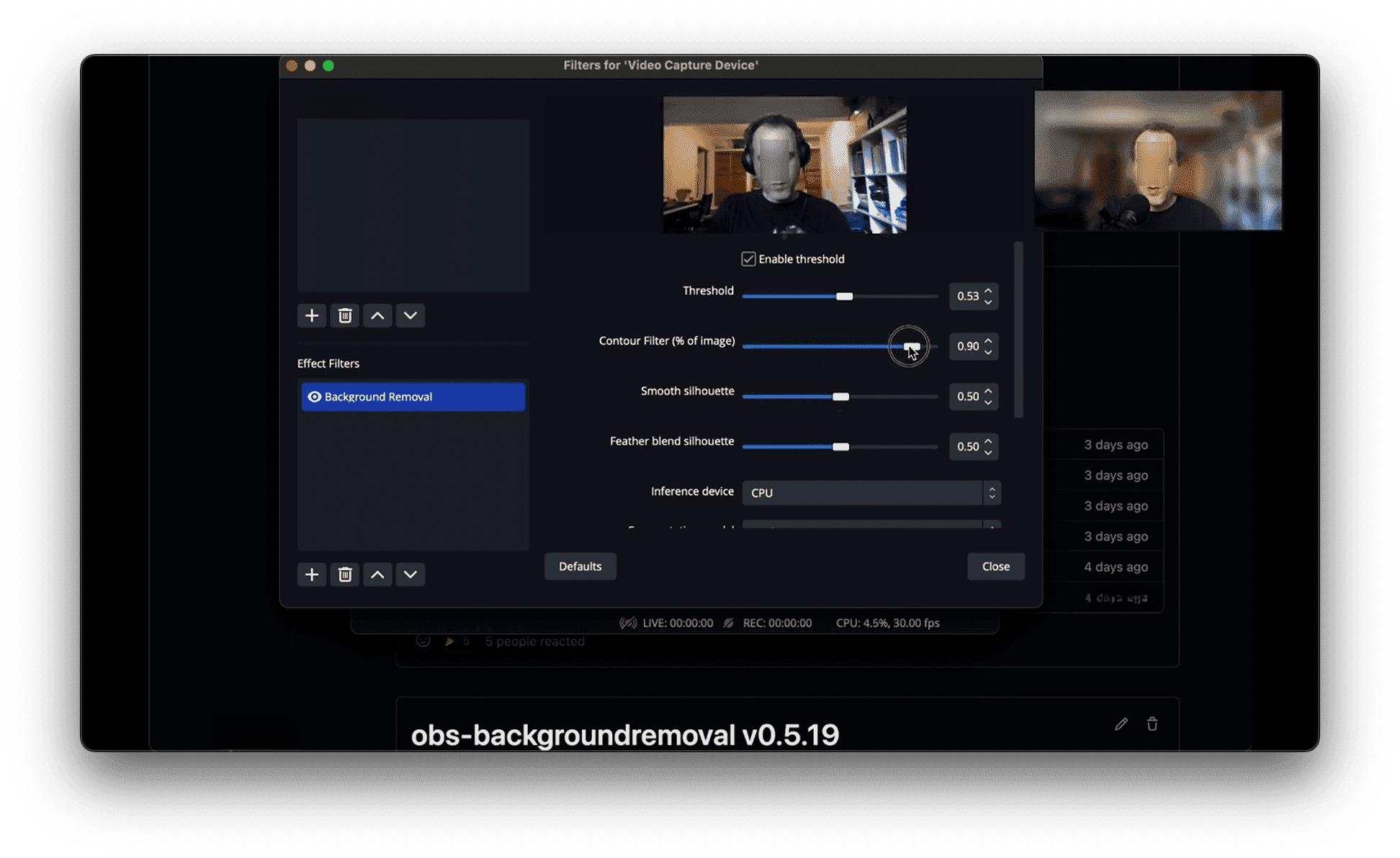
Task: Increase the Smooth silhouette value using the up stepper
Action: tap(989, 391)
